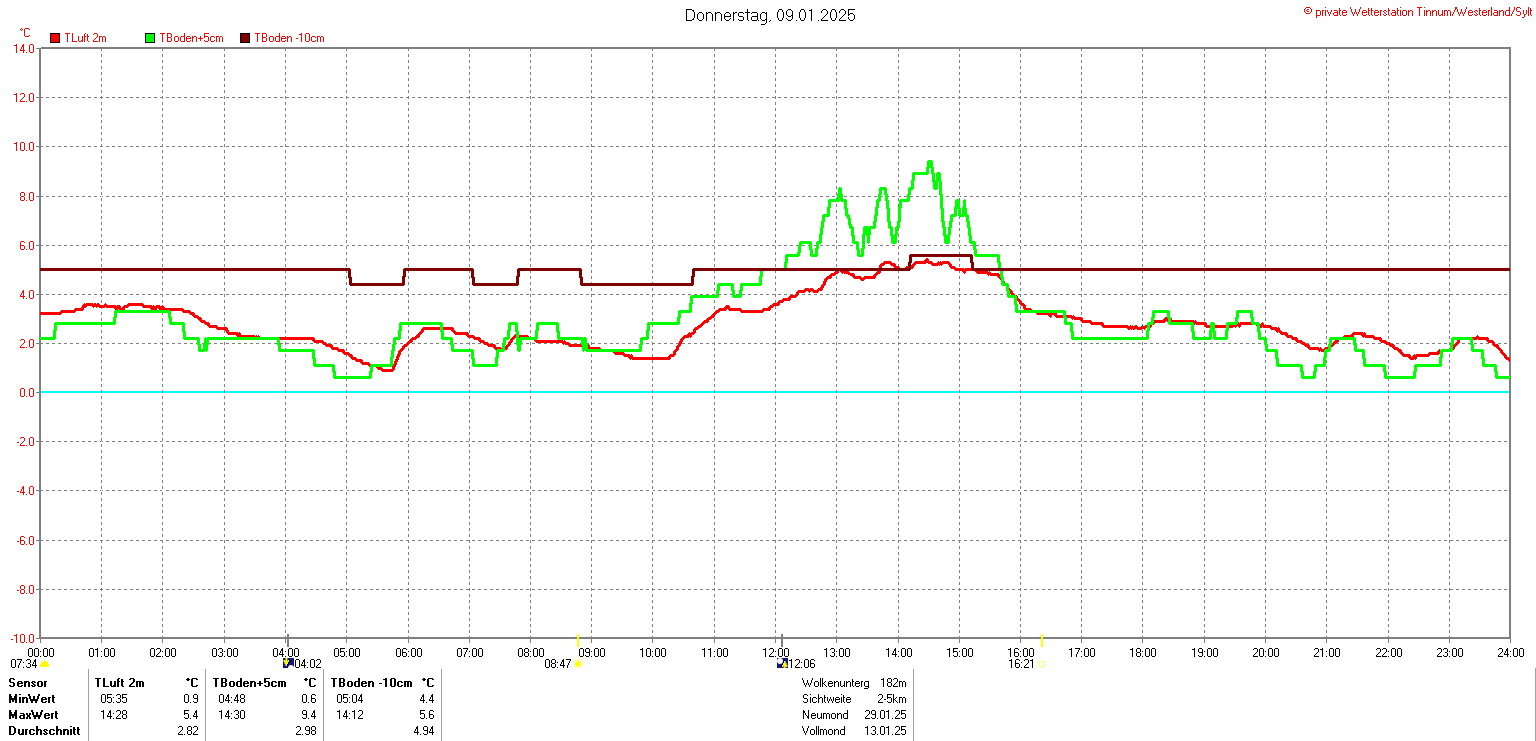This screenshot has width=1536, height=741.
Task: Click the green TBoden+5cm legend square
Action: pyautogui.click(x=151, y=38)
